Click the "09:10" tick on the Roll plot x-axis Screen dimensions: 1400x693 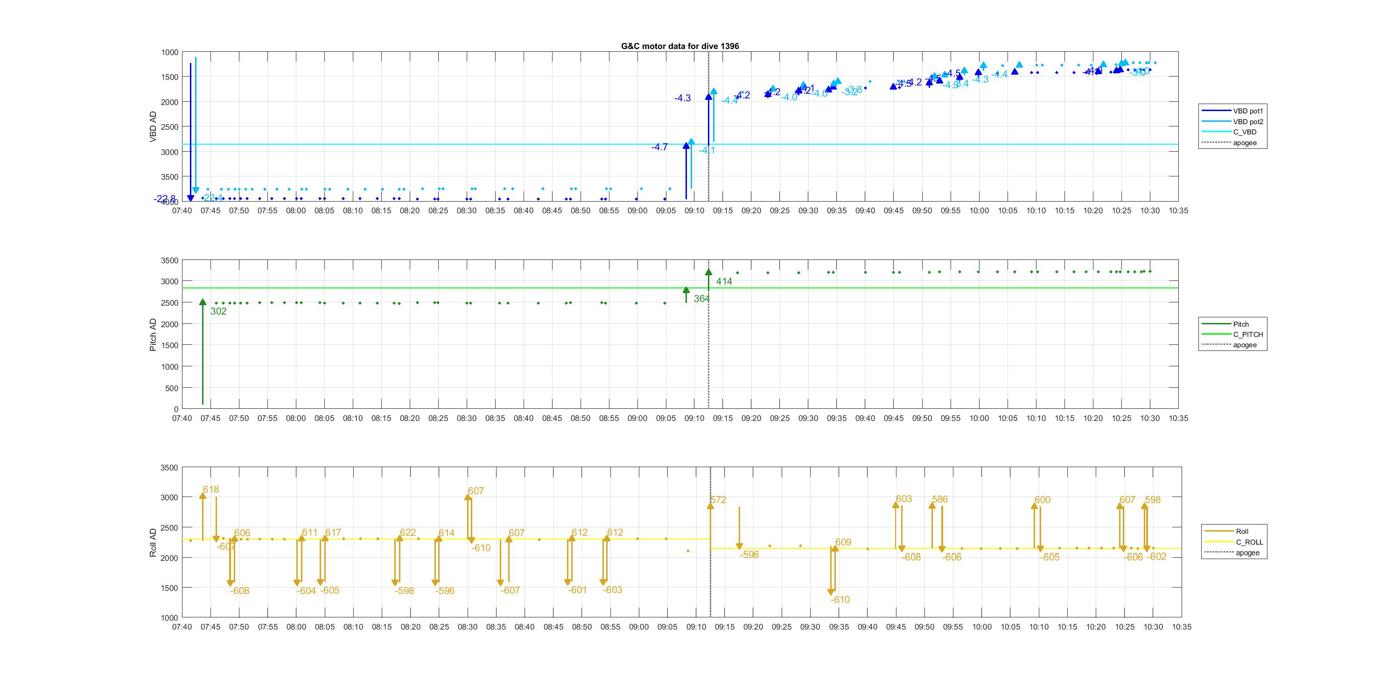point(695,627)
